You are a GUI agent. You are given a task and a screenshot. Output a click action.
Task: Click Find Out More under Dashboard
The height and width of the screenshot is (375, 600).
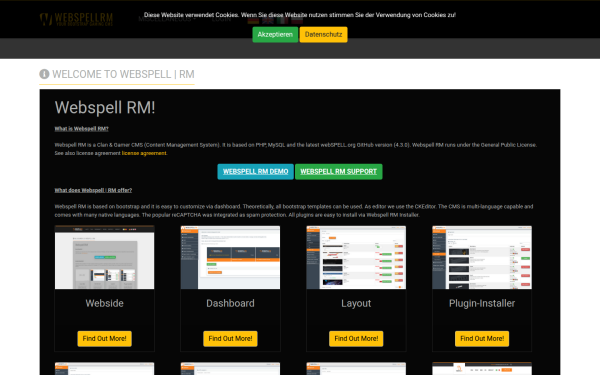tap(230, 339)
